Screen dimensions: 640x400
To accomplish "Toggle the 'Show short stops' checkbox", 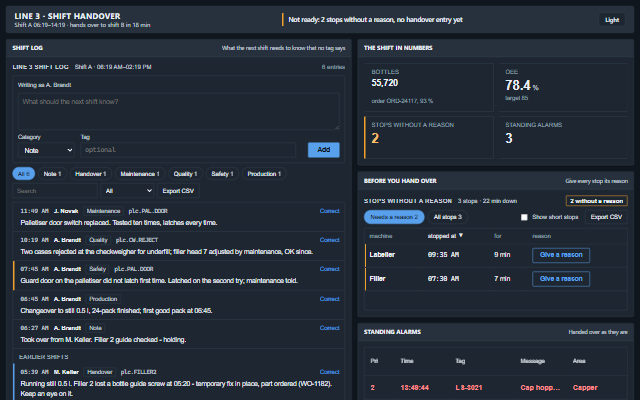I will coord(524,217).
